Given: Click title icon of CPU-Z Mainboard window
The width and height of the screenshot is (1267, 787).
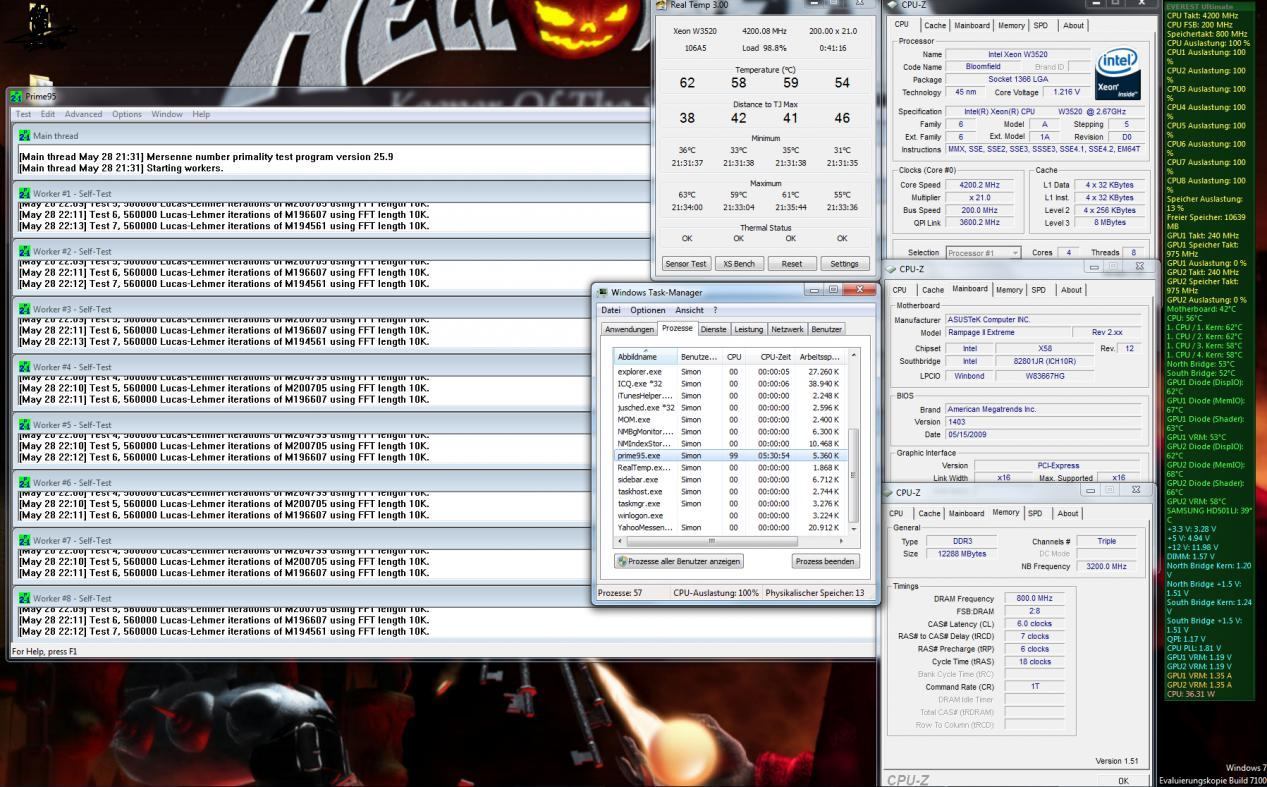Looking at the screenshot, I should click(x=892, y=269).
